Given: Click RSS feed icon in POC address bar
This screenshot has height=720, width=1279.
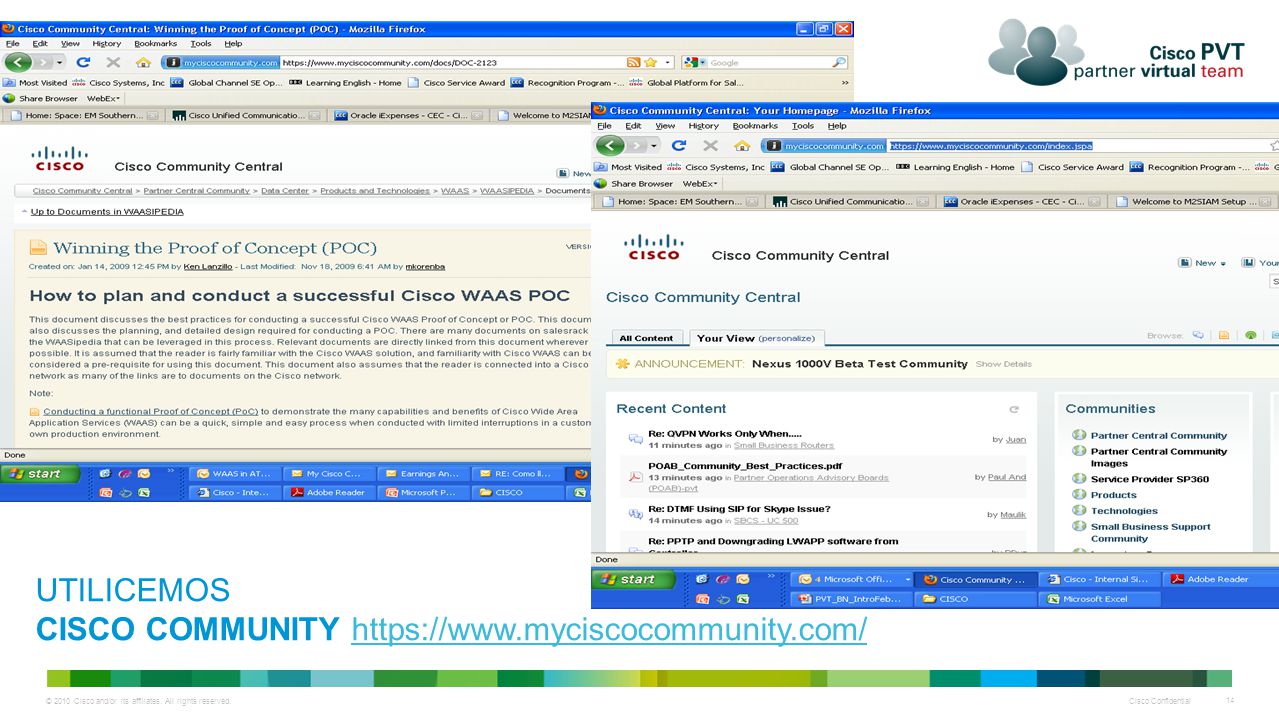Looking at the screenshot, I should coord(633,62).
